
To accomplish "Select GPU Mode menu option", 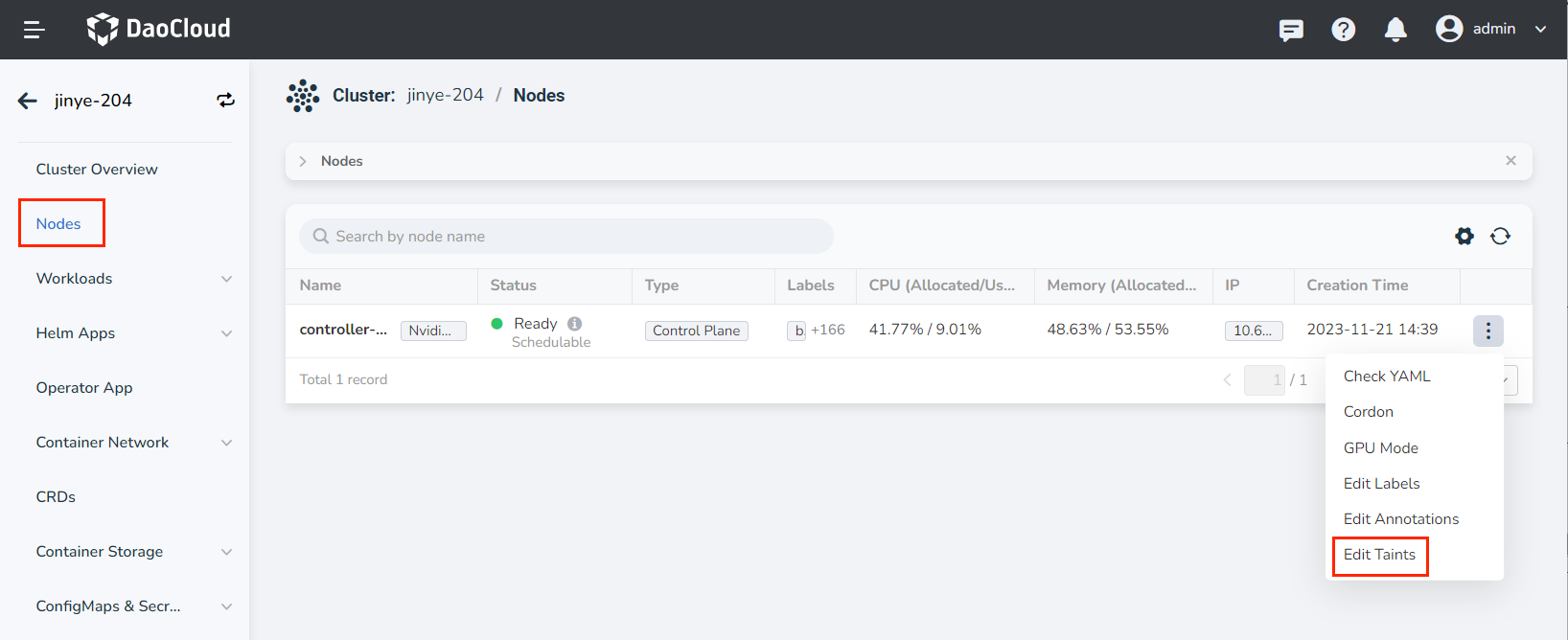I will click(1380, 448).
